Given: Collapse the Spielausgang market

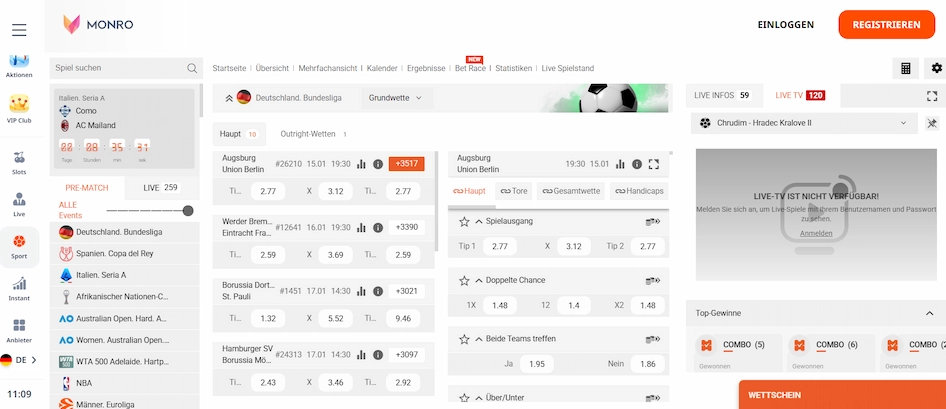Looking at the screenshot, I should coord(479,221).
